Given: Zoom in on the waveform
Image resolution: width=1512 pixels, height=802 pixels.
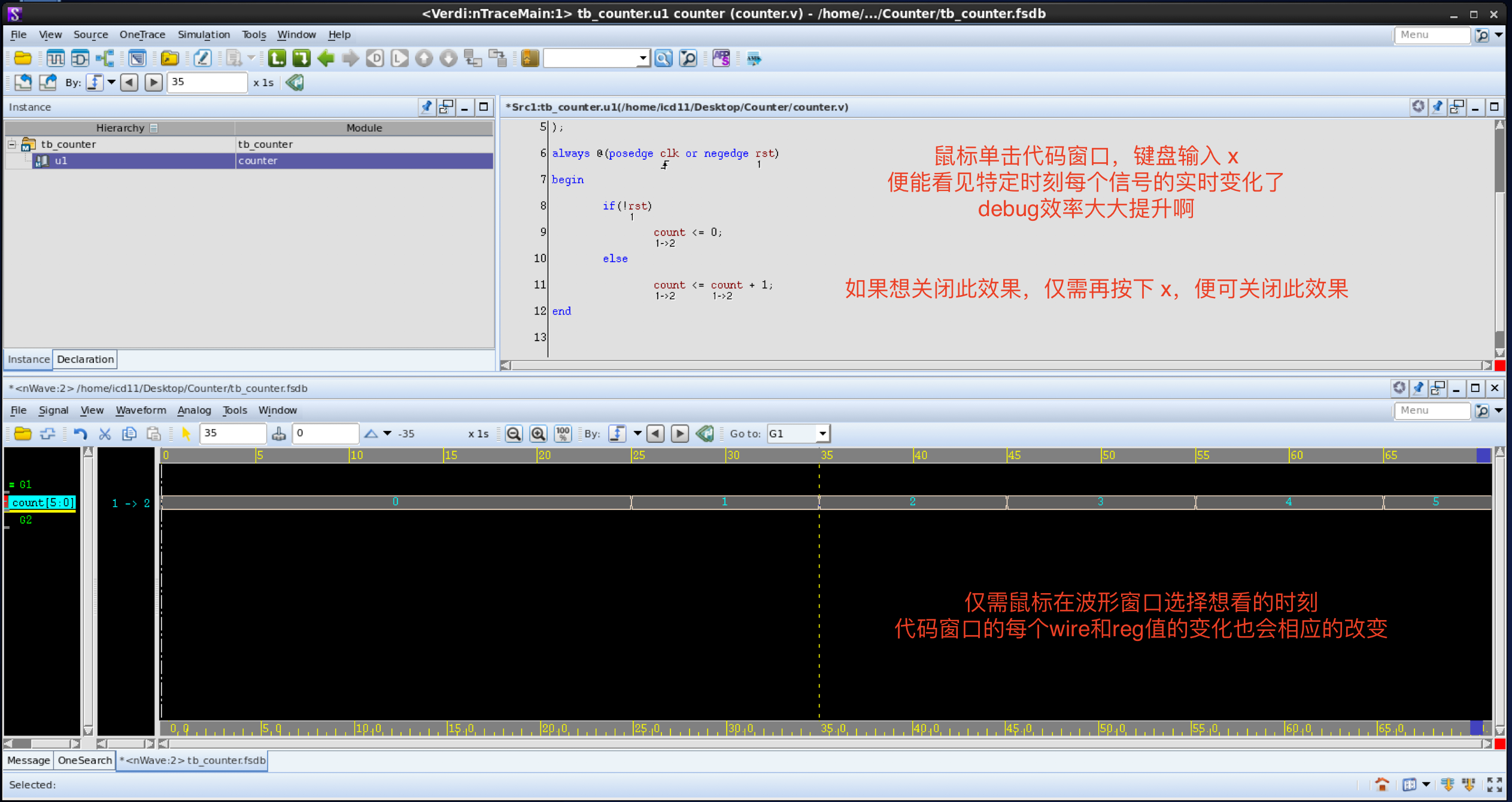Looking at the screenshot, I should coord(538,433).
